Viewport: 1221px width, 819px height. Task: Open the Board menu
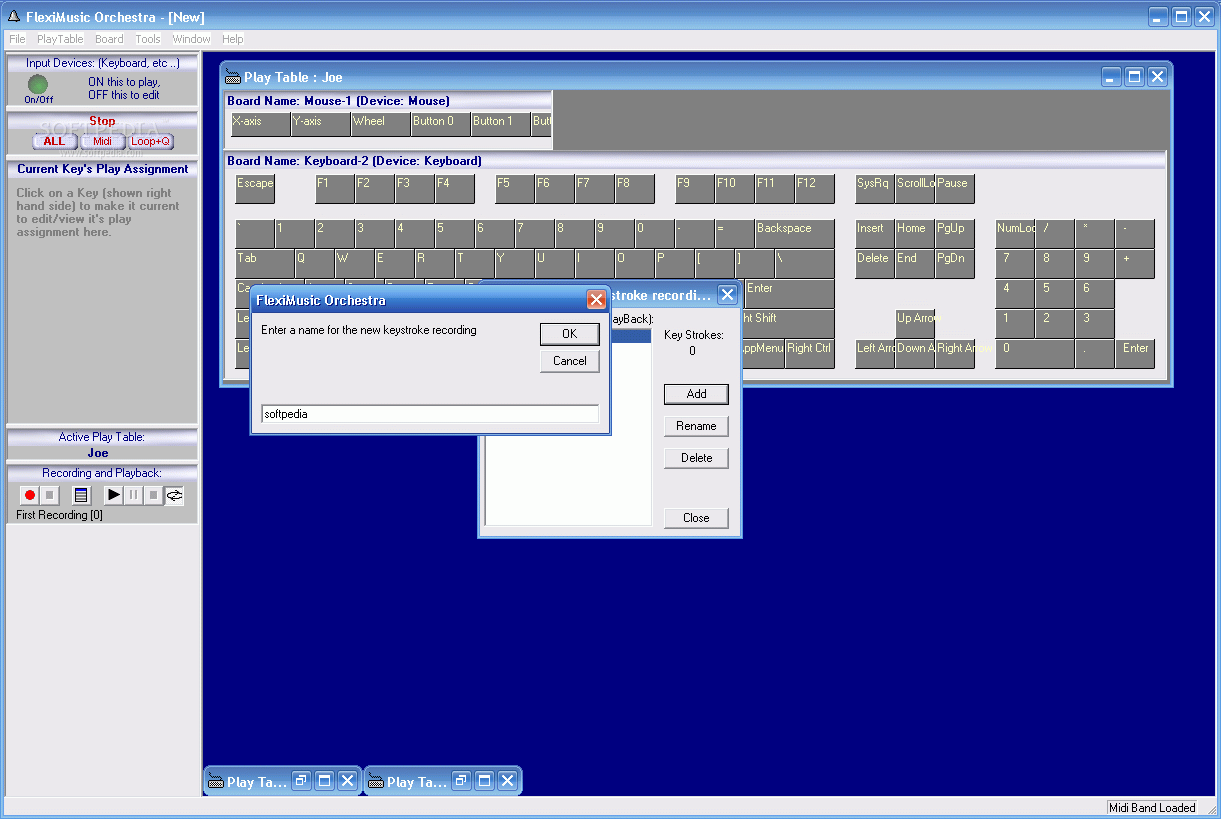pos(109,39)
